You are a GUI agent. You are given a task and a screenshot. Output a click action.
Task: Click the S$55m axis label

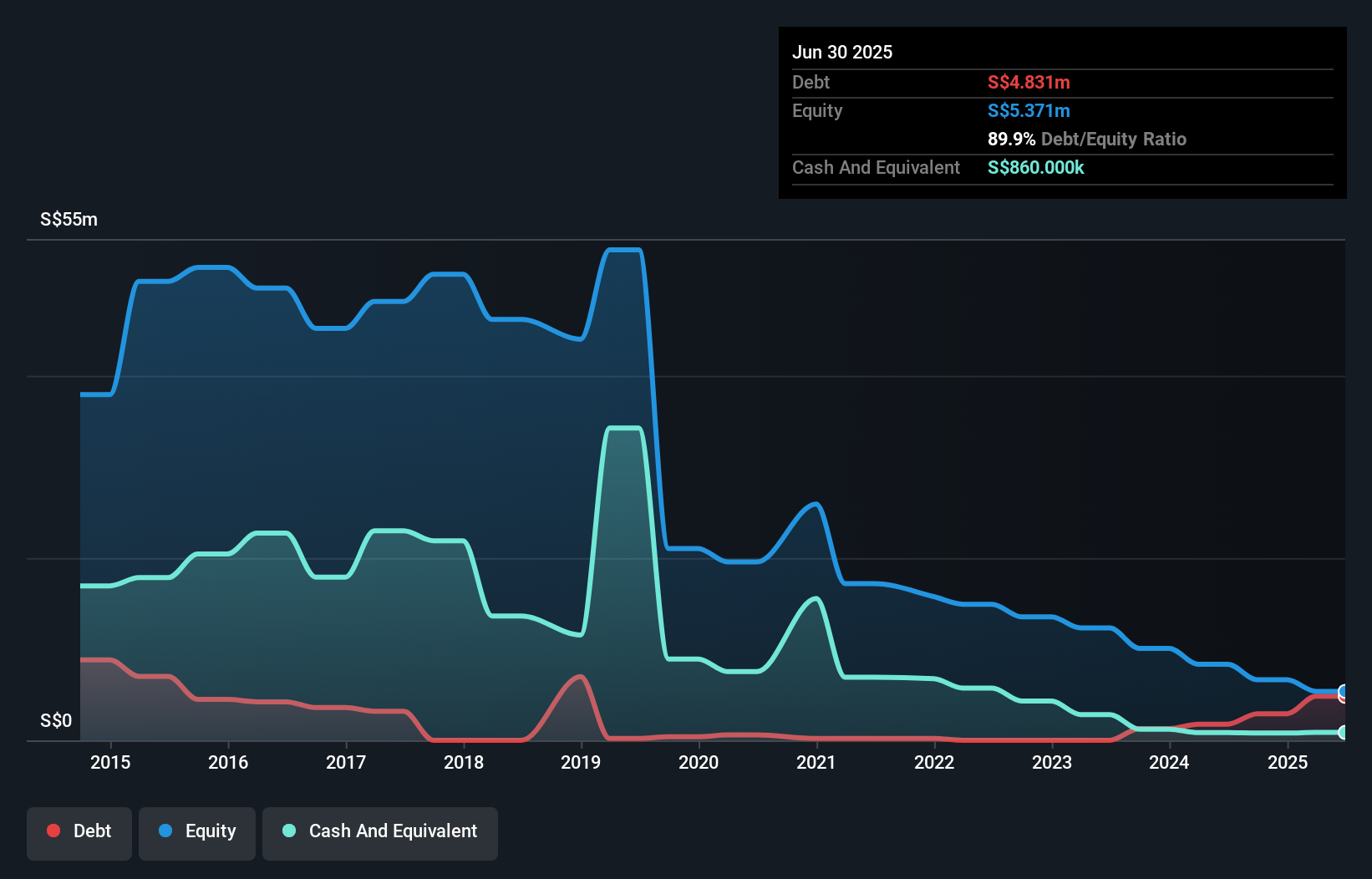(69, 219)
